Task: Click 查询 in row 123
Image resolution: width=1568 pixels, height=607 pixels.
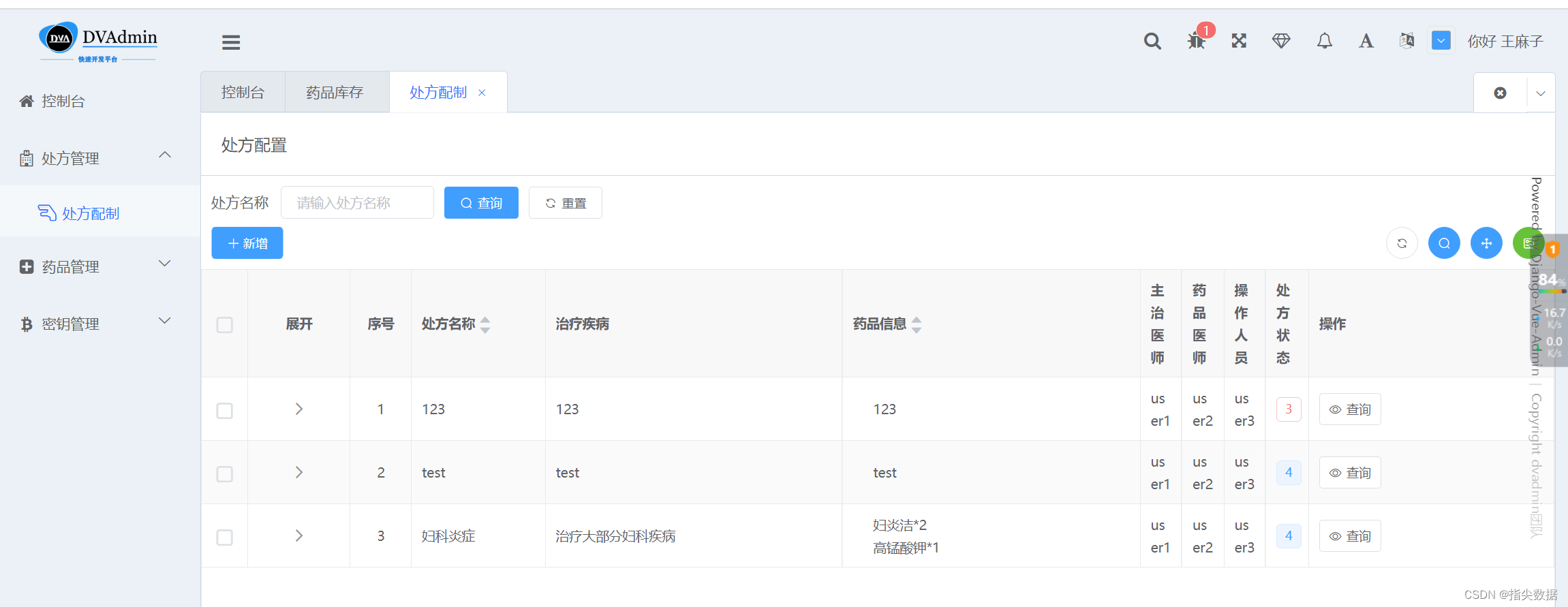Action: [1350, 409]
